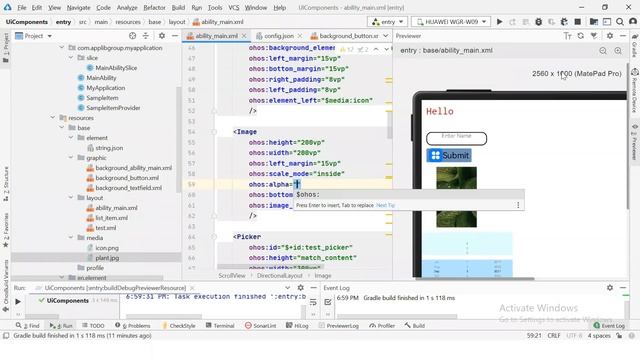Select SampleItemProvider class
Screen dimensions: 640x360
113,108
